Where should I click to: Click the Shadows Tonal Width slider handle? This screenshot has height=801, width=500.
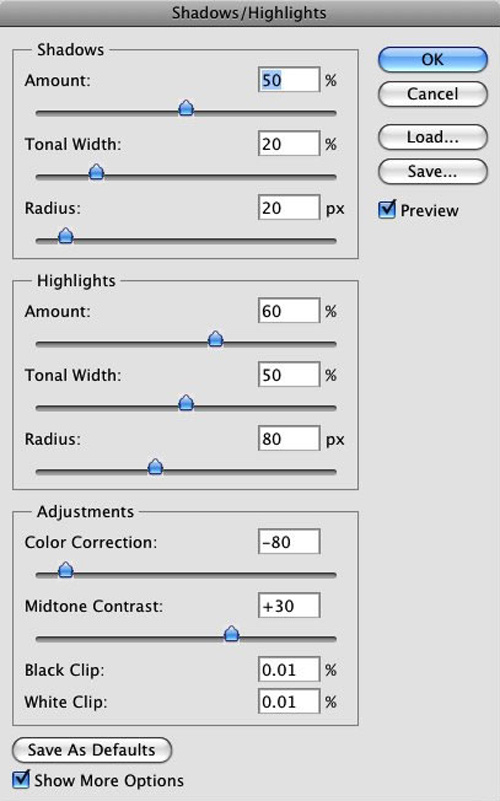click(97, 172)
